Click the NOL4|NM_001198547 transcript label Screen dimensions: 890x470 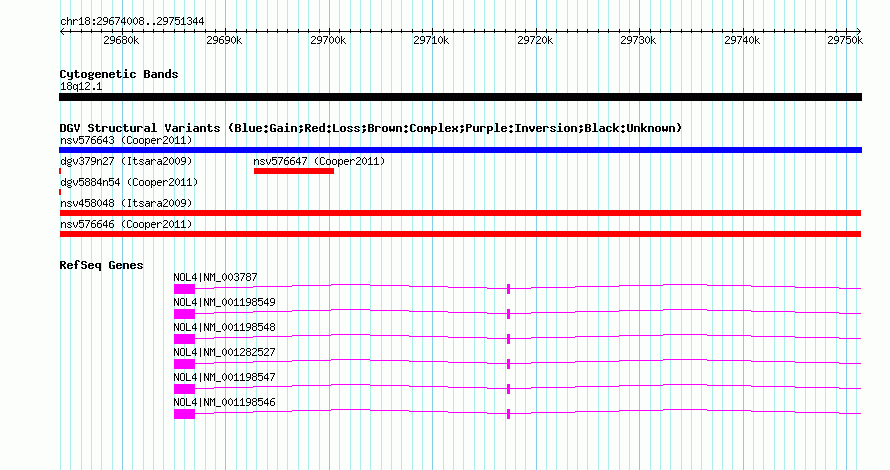tap(224, 377)
